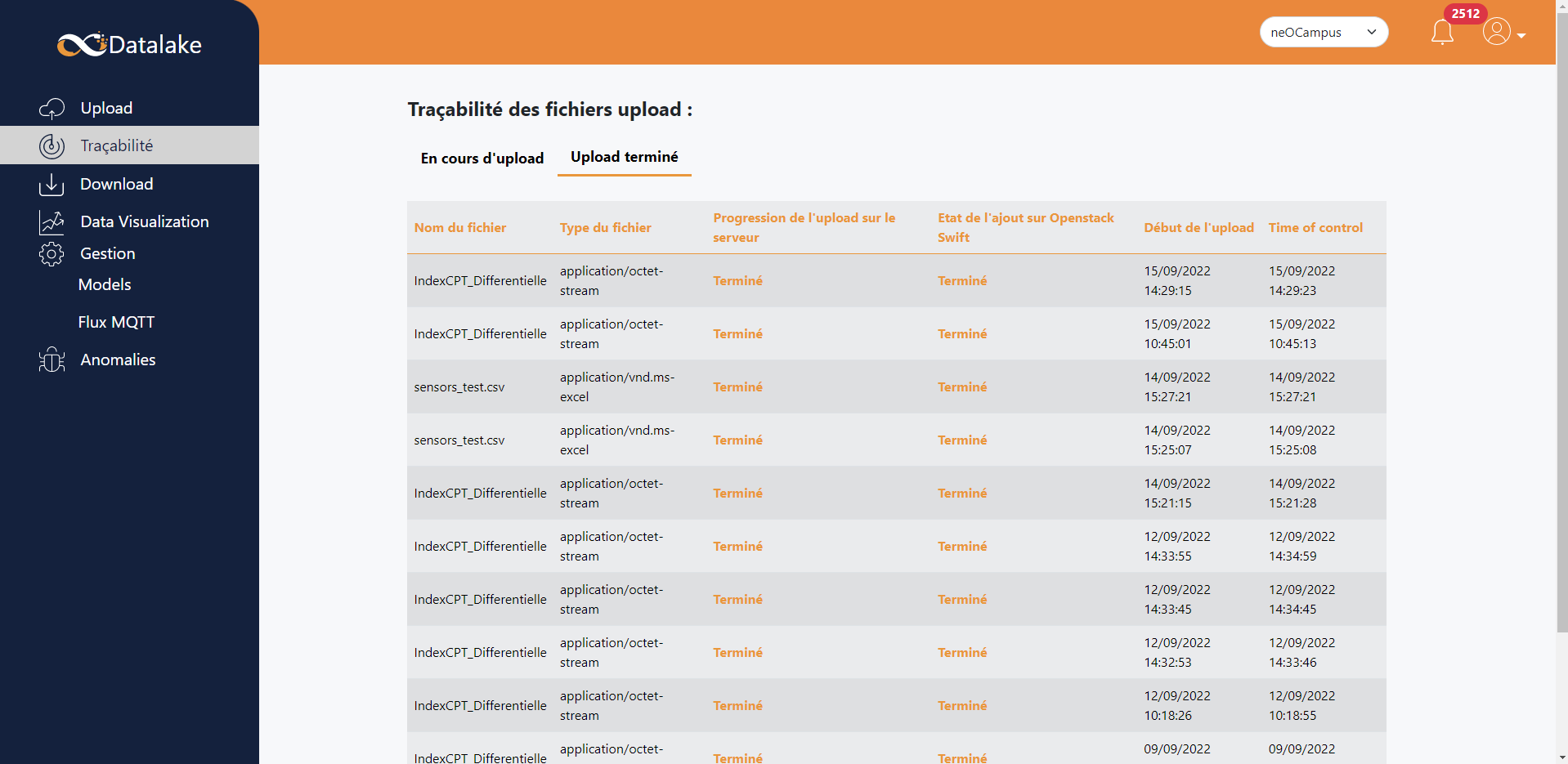
Task: Click Time of control header
Action: [1315, 227]
